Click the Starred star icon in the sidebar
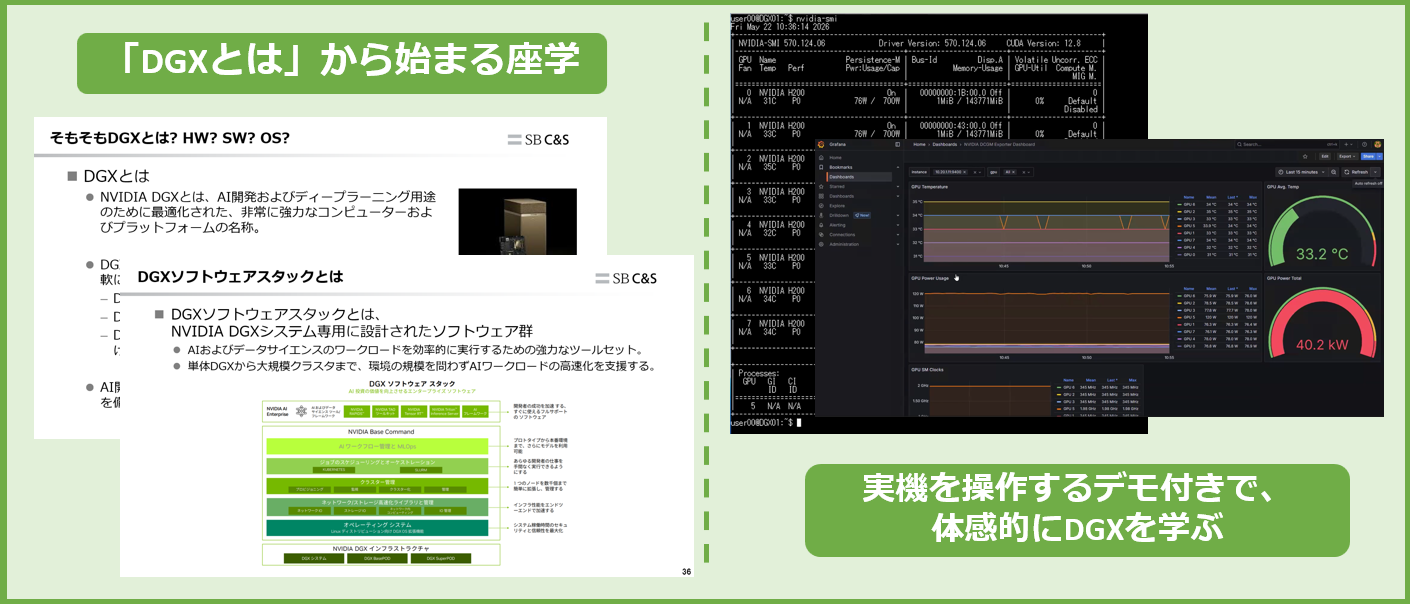Image resolution: width=1410 pixels, height=604 pixels. [x=821, y=186]
